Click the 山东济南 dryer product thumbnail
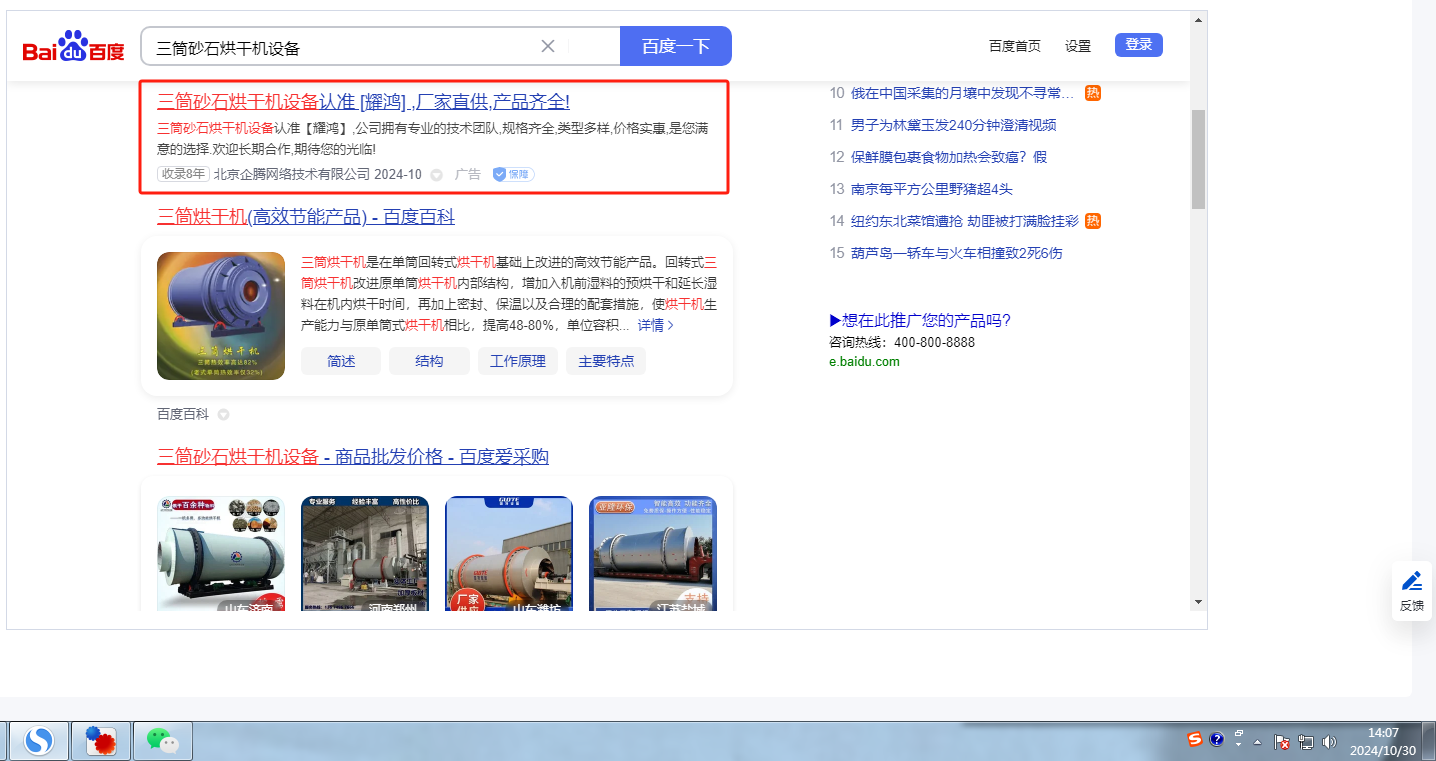The height and width of the screenshot is (761, 1436). click(221, 553)
